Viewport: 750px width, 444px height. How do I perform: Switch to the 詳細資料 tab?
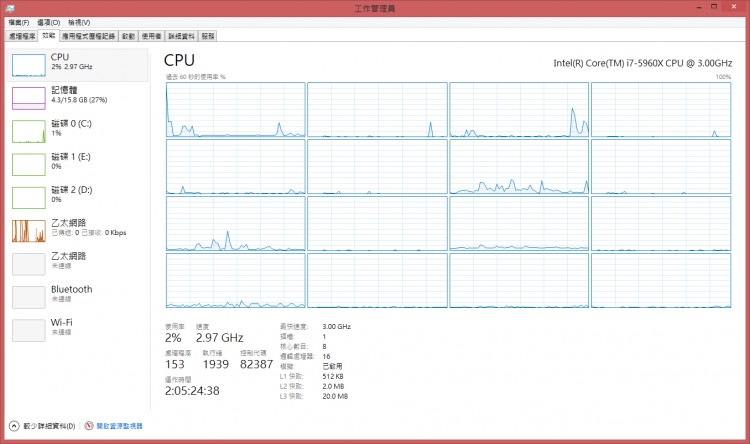coord(181,35)
